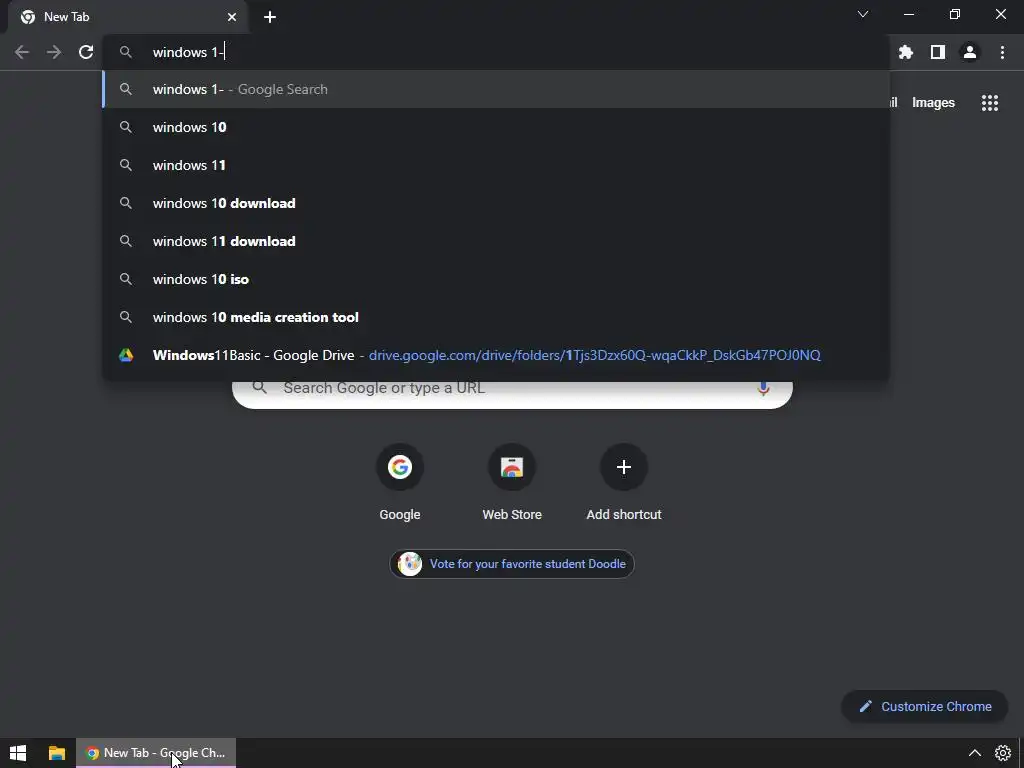
Task: Open a new tab with the plus button
Action: tap(270, 17)
